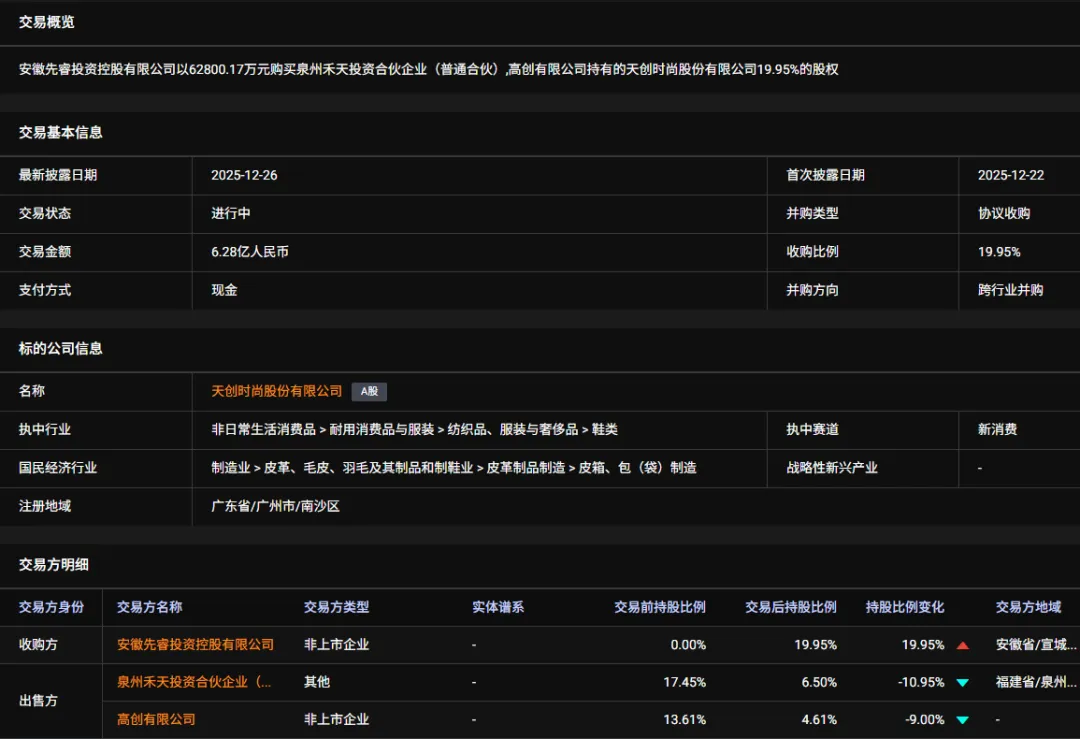Image resolution: width=1080 pixels, height=739 pixels.
Task: Click the 非上市企业 type cell for 高创有限公司
Action: 337,719
